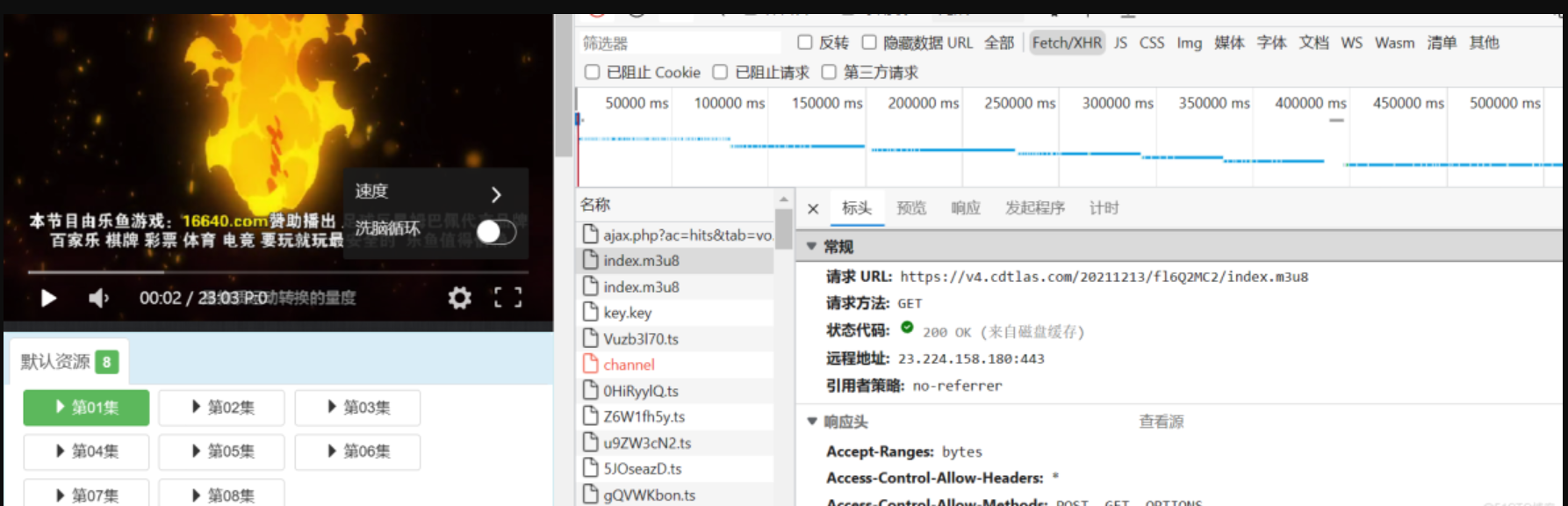Play episode 第01集
The width and height of the screenshot is (1568, 506).
pos(86,408)
